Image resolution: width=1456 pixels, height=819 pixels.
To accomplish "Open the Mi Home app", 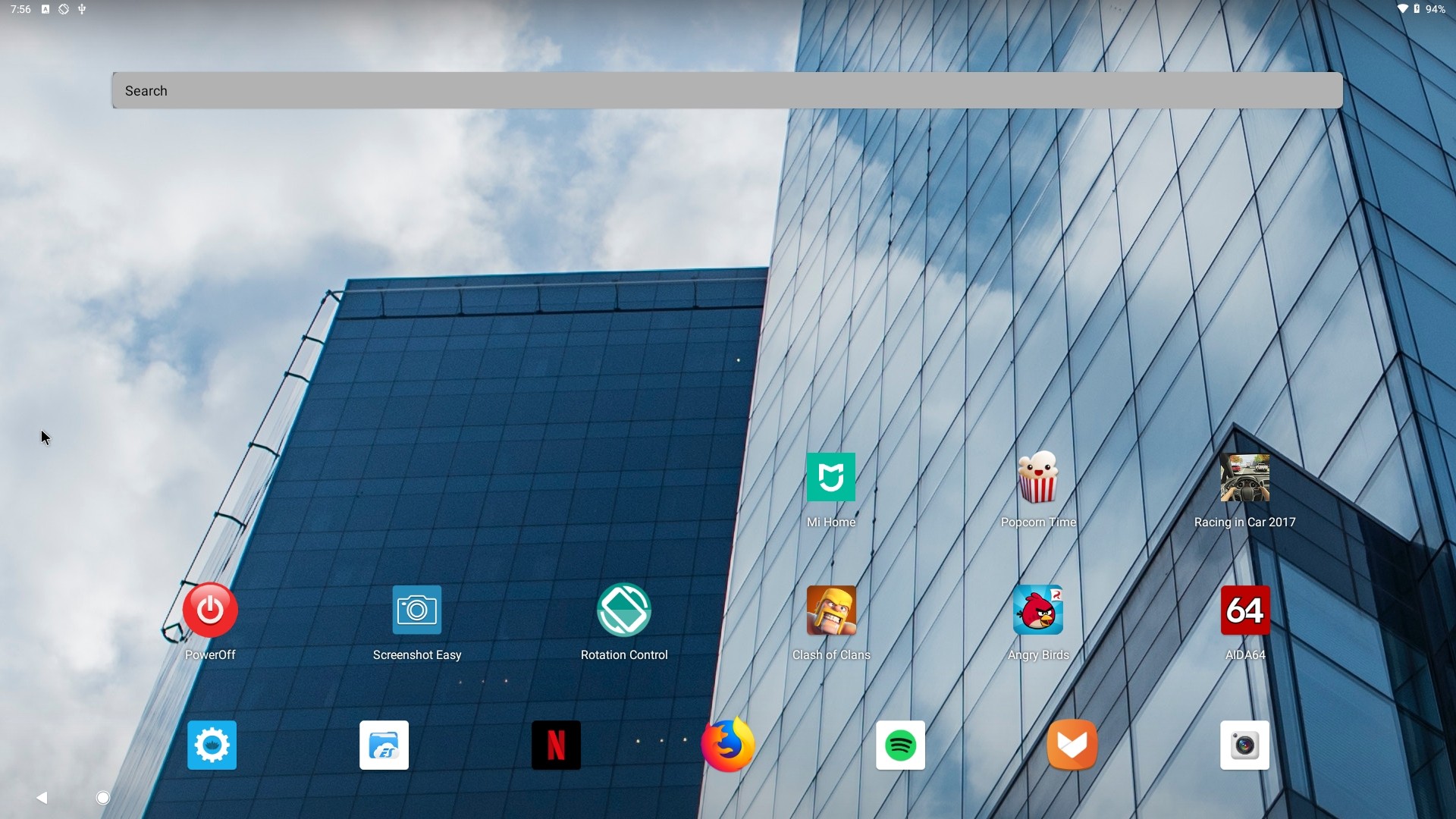I will [x=830, y=478].
